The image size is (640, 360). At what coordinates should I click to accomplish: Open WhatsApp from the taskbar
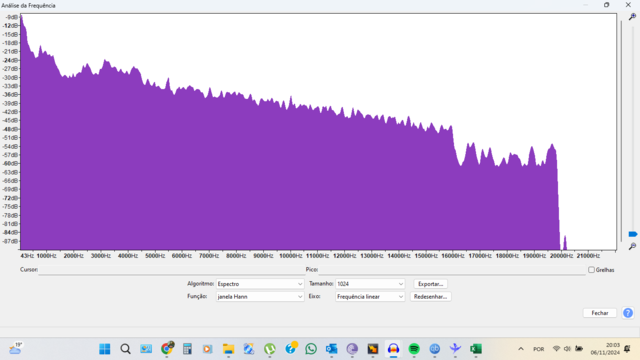[x=311, y=349]
